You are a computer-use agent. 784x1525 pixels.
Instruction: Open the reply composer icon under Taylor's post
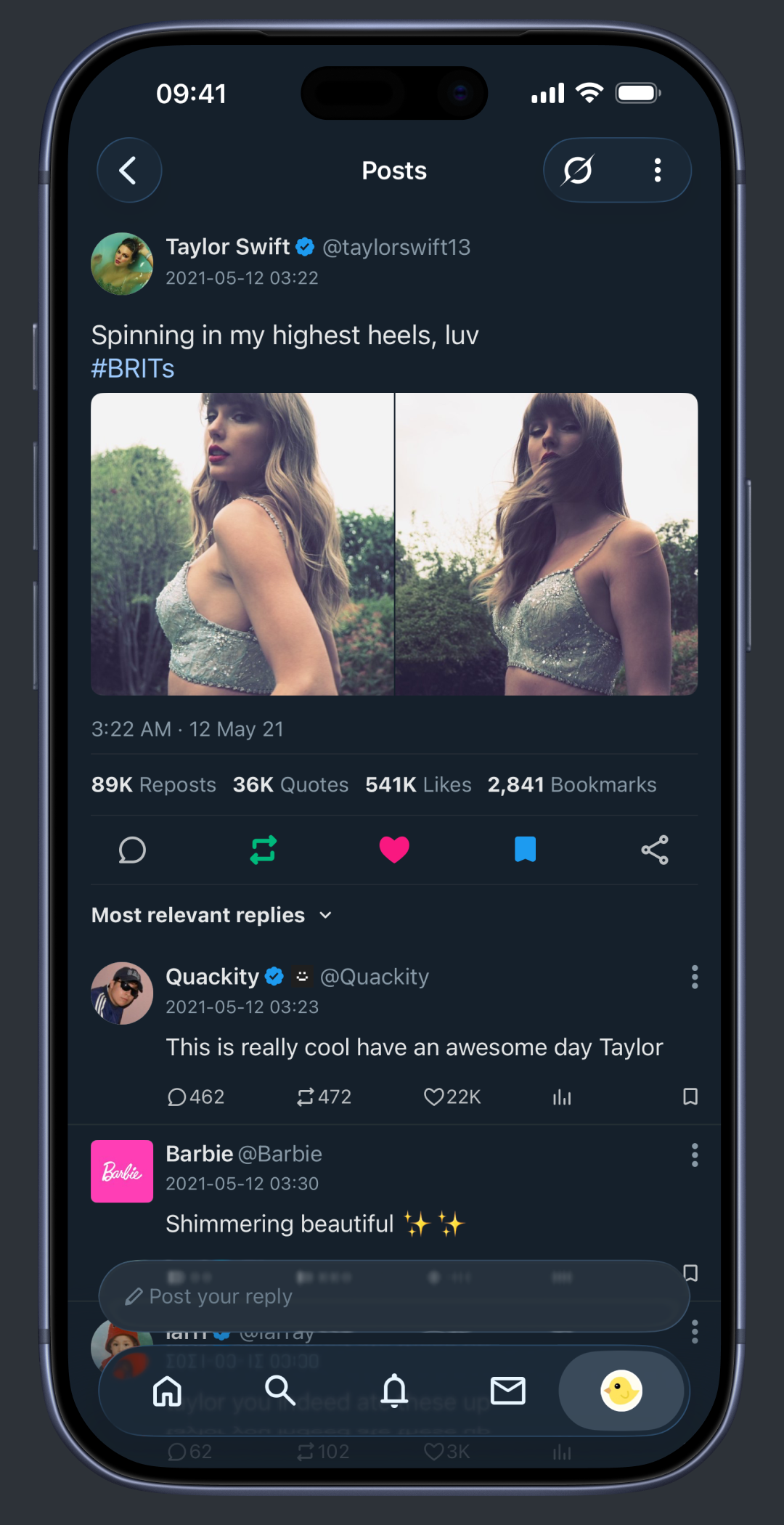(132, 850)
